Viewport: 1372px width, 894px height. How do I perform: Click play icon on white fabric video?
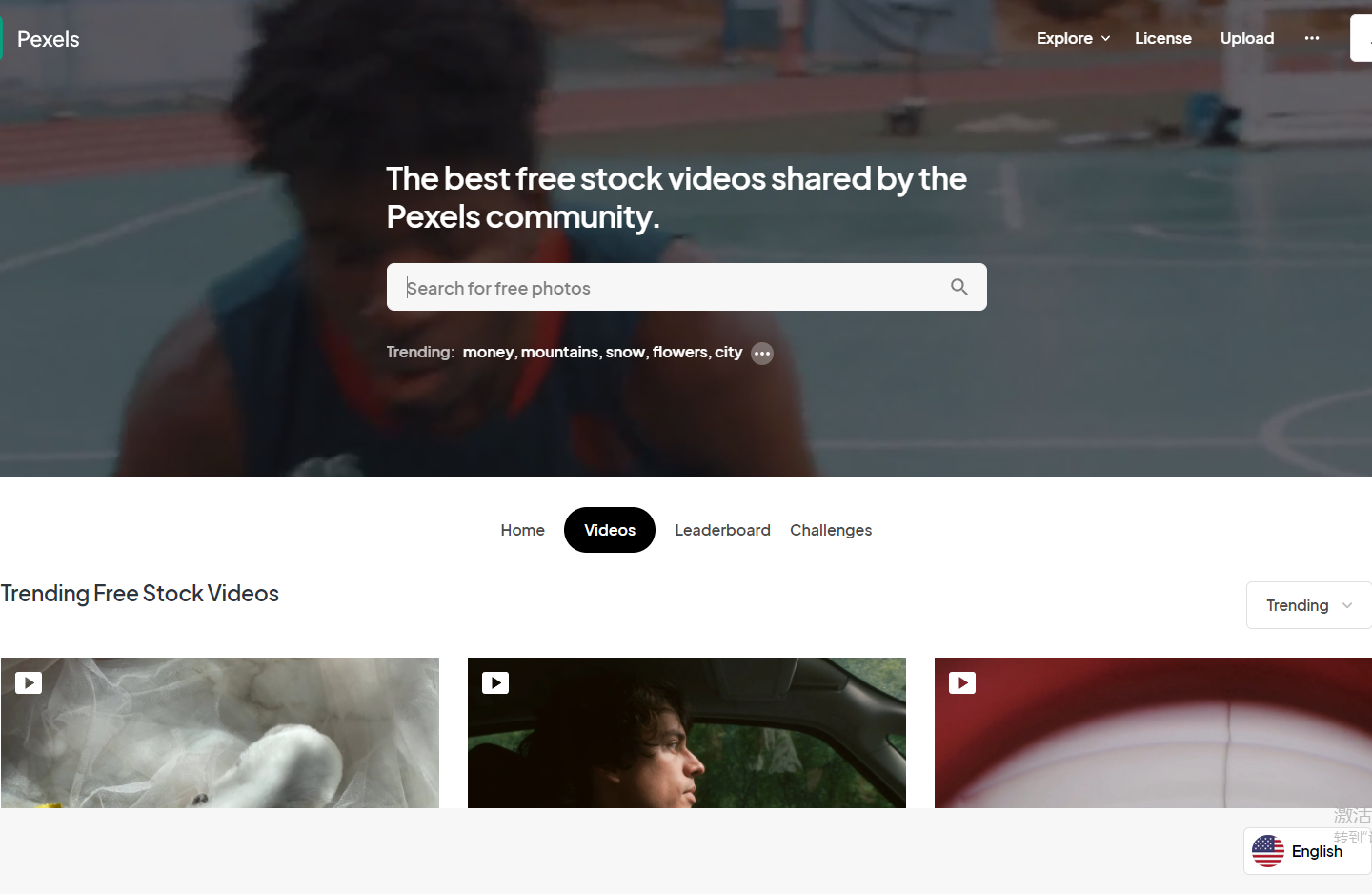click(29, 682)
